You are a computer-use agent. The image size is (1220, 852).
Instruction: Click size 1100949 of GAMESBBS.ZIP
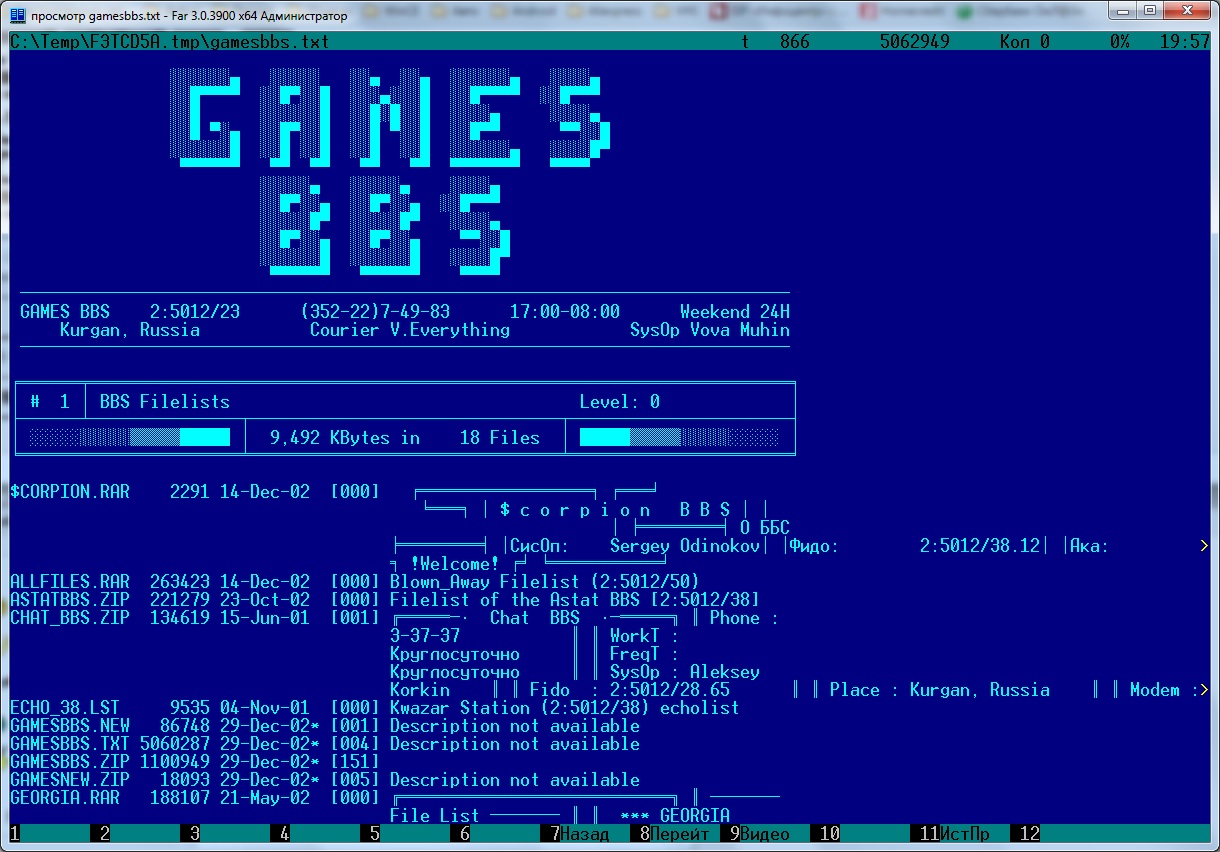(x=175, y=762)
